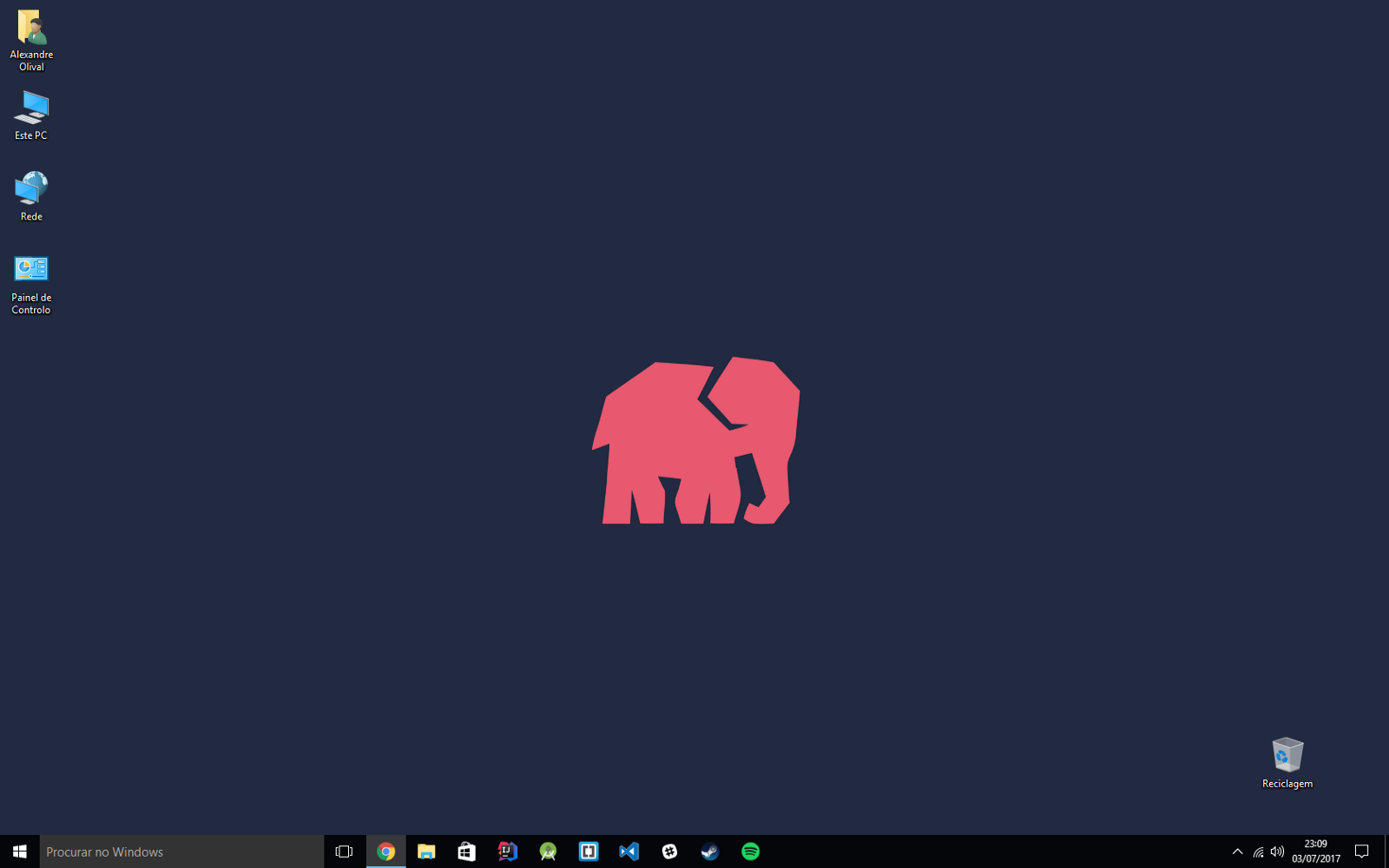Launch Visual Studio Code from the taskbar
1389x868 pixels.
629,852
